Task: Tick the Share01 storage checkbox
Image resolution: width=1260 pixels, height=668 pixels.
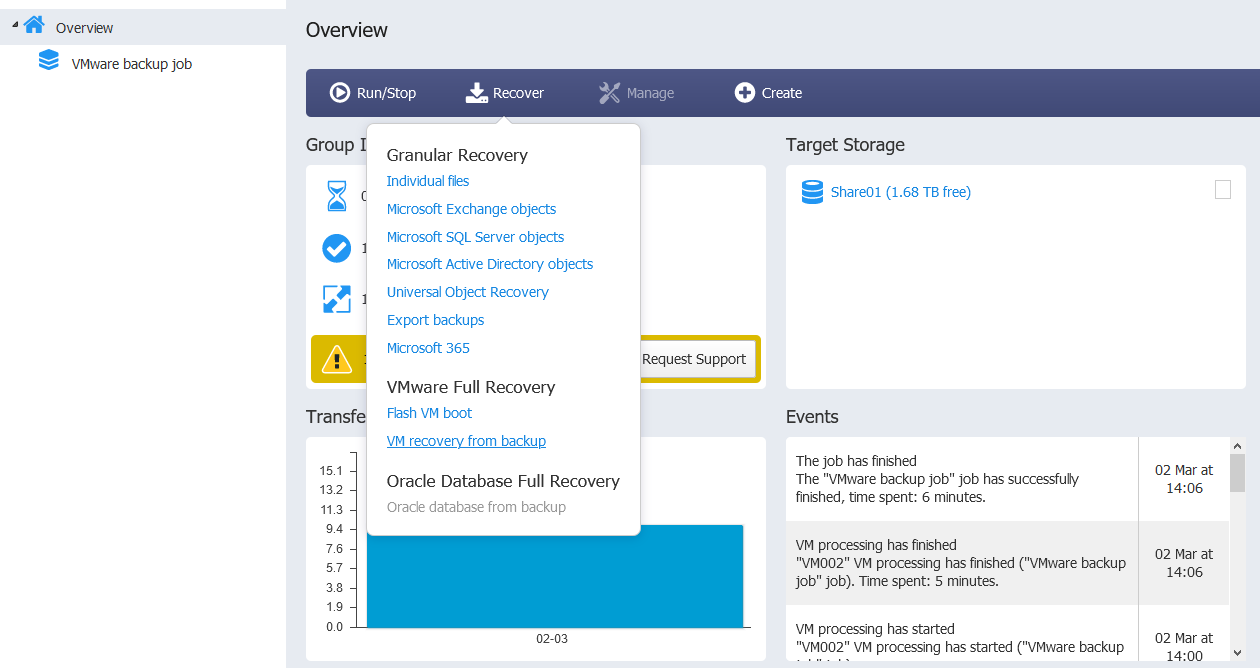Action: (x=1223, y=190)
